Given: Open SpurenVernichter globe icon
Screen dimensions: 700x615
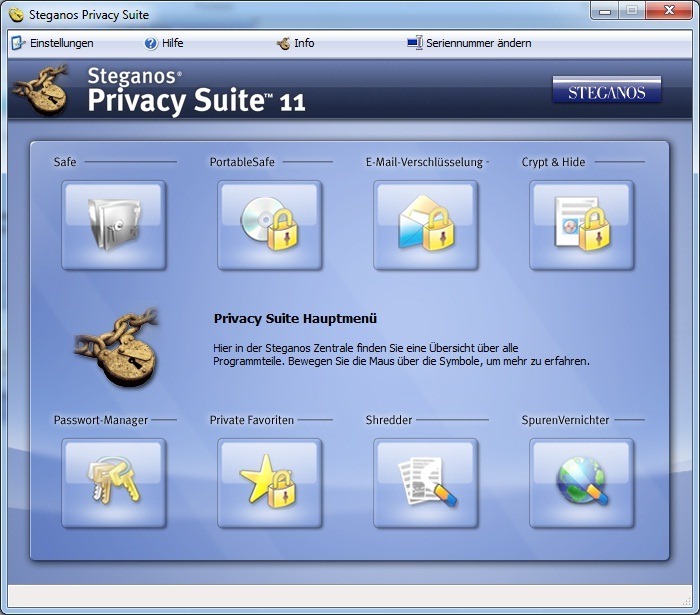Looking at the screenshot, I should click(x=581, y=483).
